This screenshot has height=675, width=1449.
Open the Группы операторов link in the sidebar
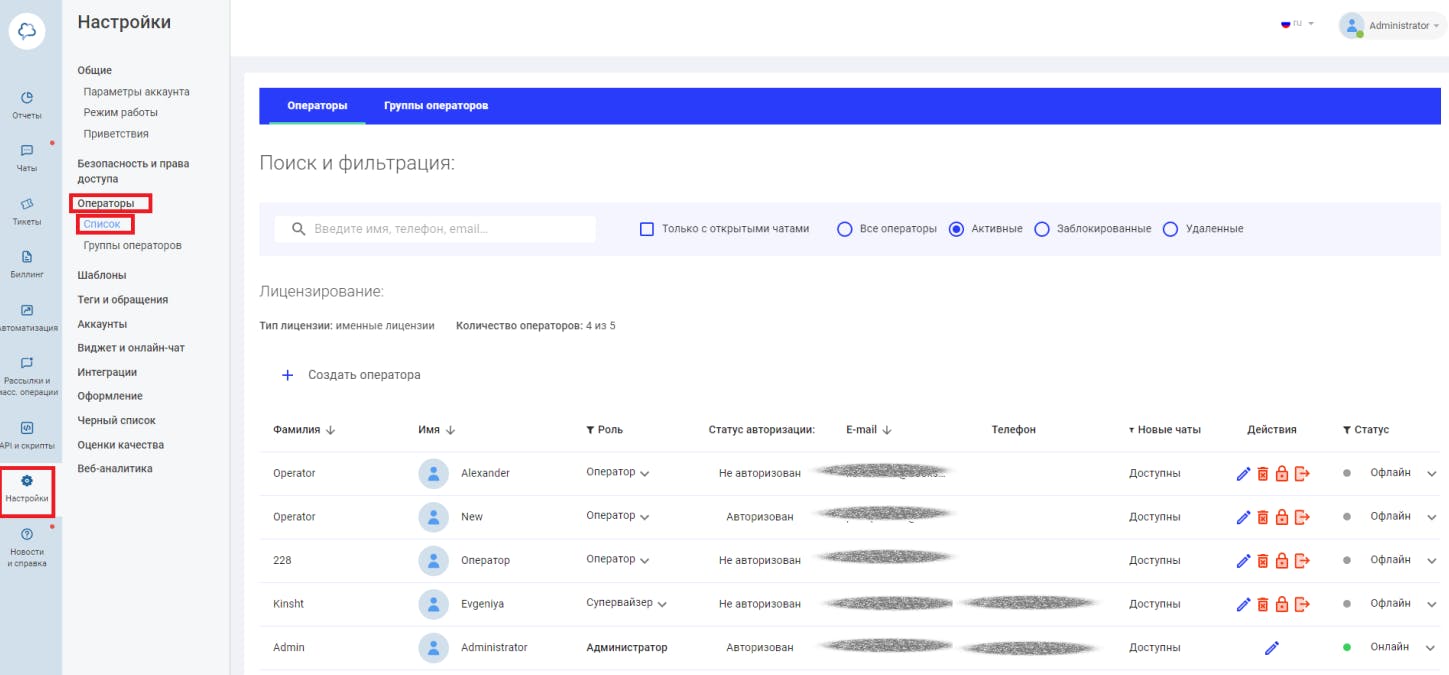point(132,246)
